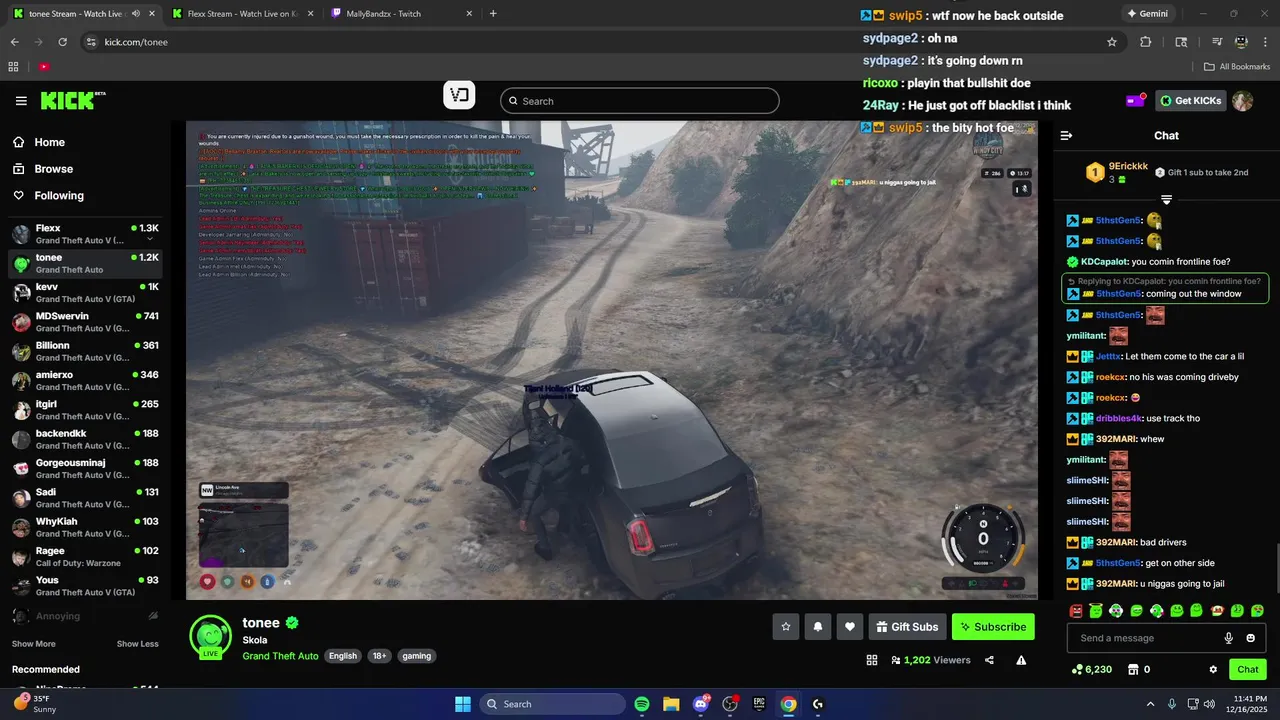The width and height of the screenshot is (1280, 720).
Task: Open the grid layout icon beside viewers
Action: click(x=872, y=660)
